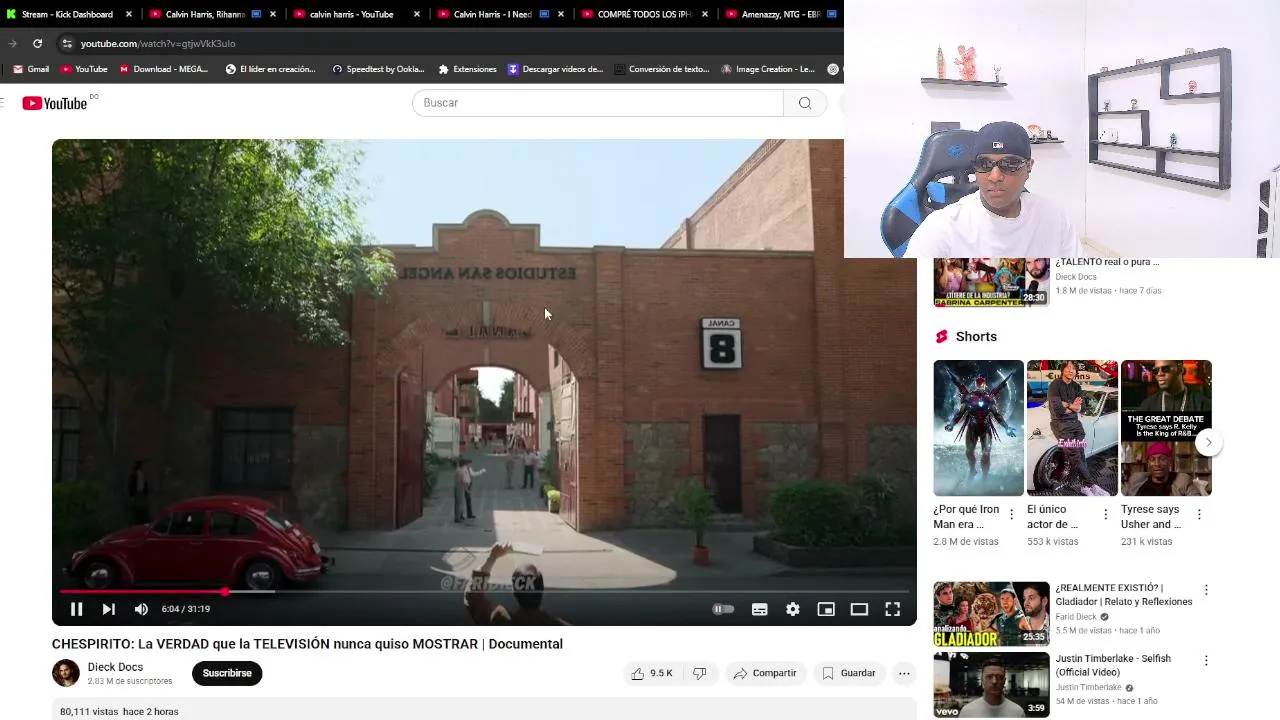
Task: Toggle the autoplay switch in player
Action: pyautogui.click(x=723, y=609)
